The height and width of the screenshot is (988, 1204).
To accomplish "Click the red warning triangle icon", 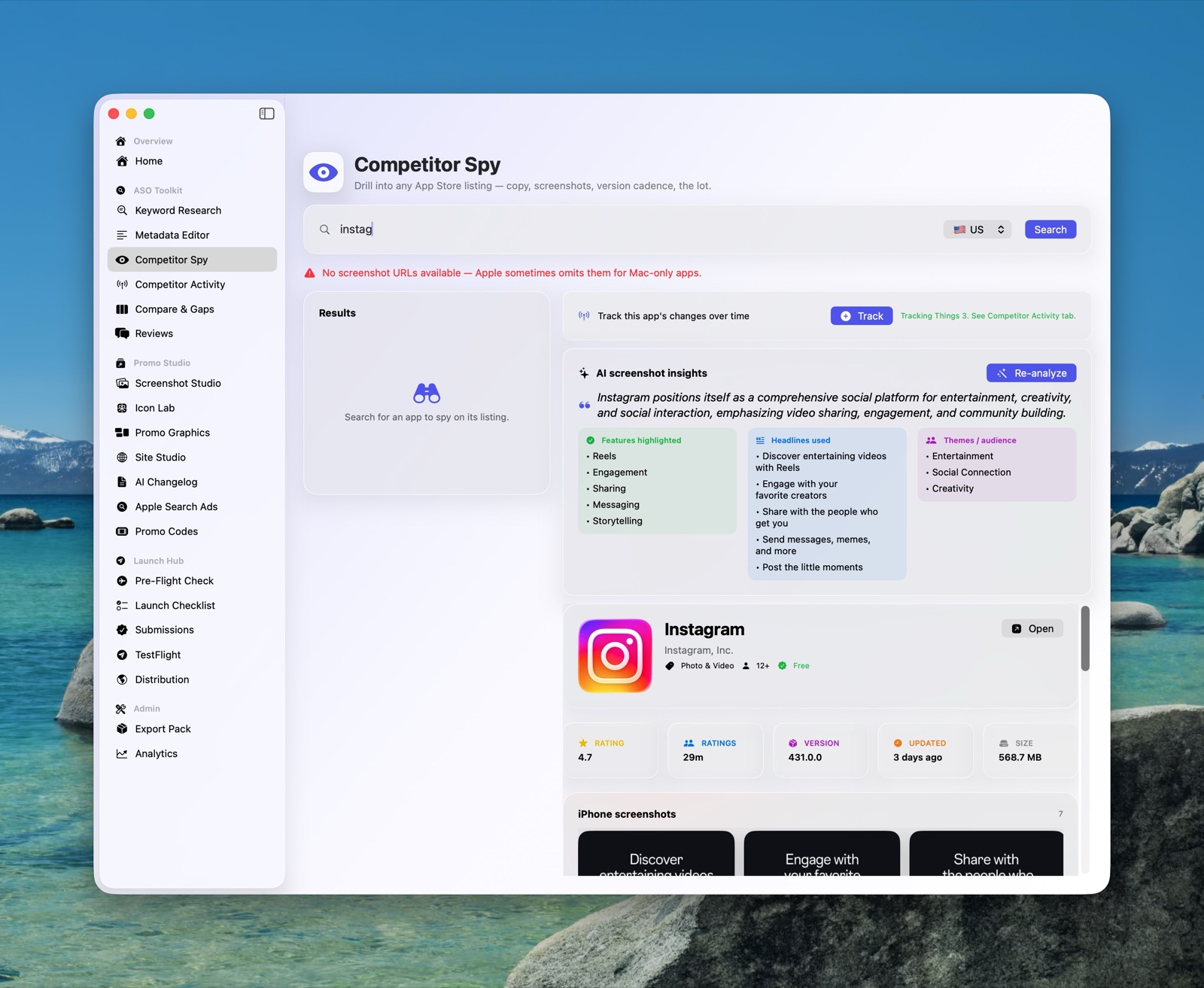I will click(x=309, y=273).
